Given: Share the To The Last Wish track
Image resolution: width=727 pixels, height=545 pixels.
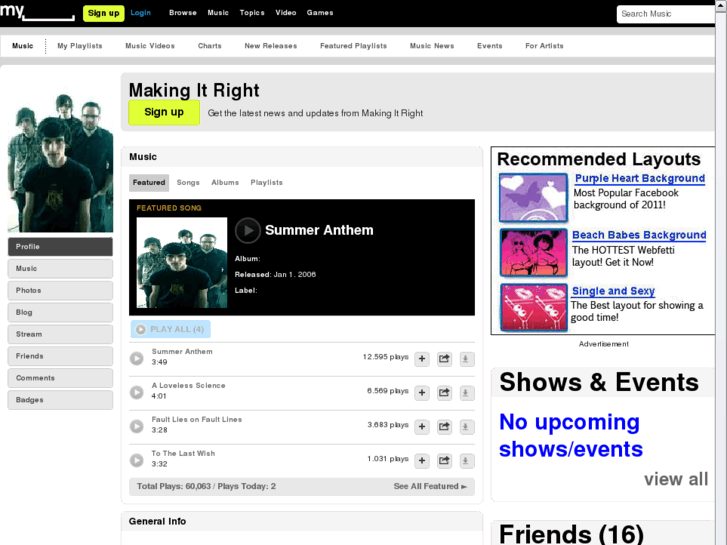Looking at the screenshot, I should click(x=444, y=461).
